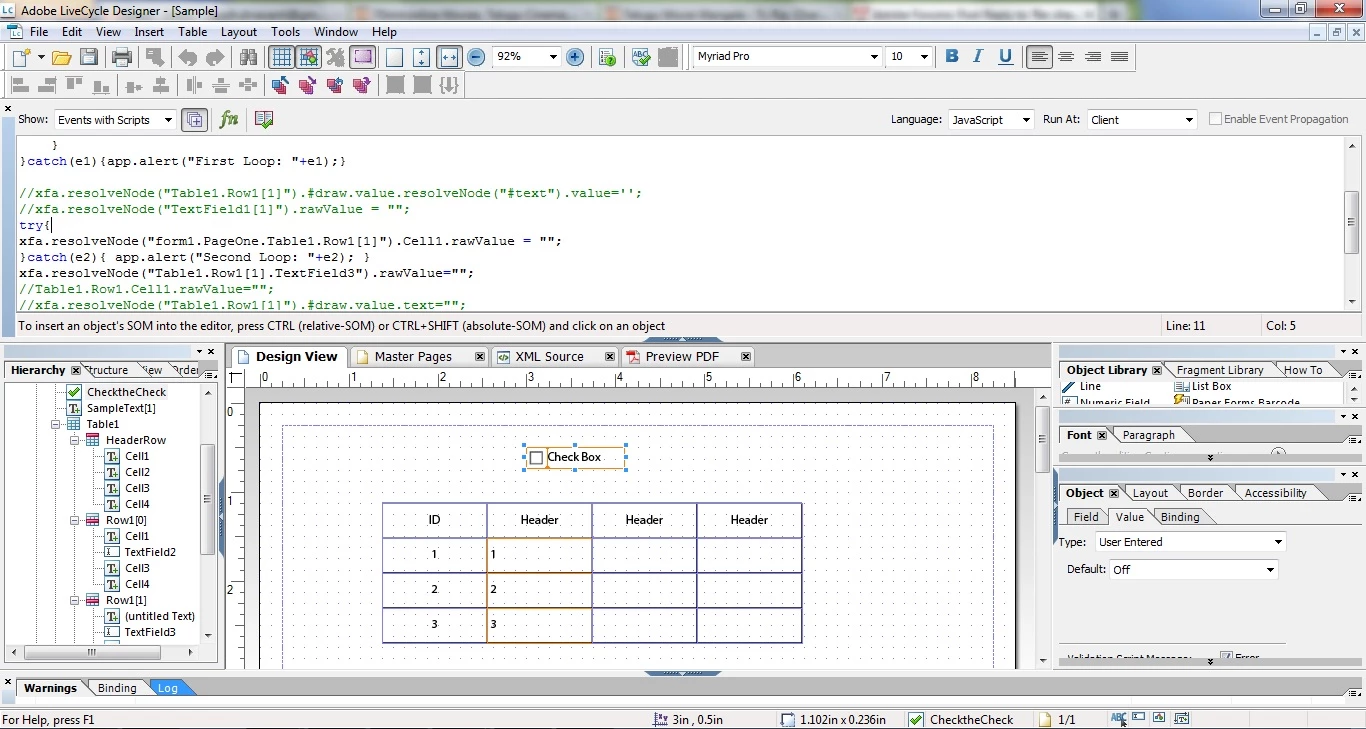Save the form using the floppy disk icon

[89, 57]
